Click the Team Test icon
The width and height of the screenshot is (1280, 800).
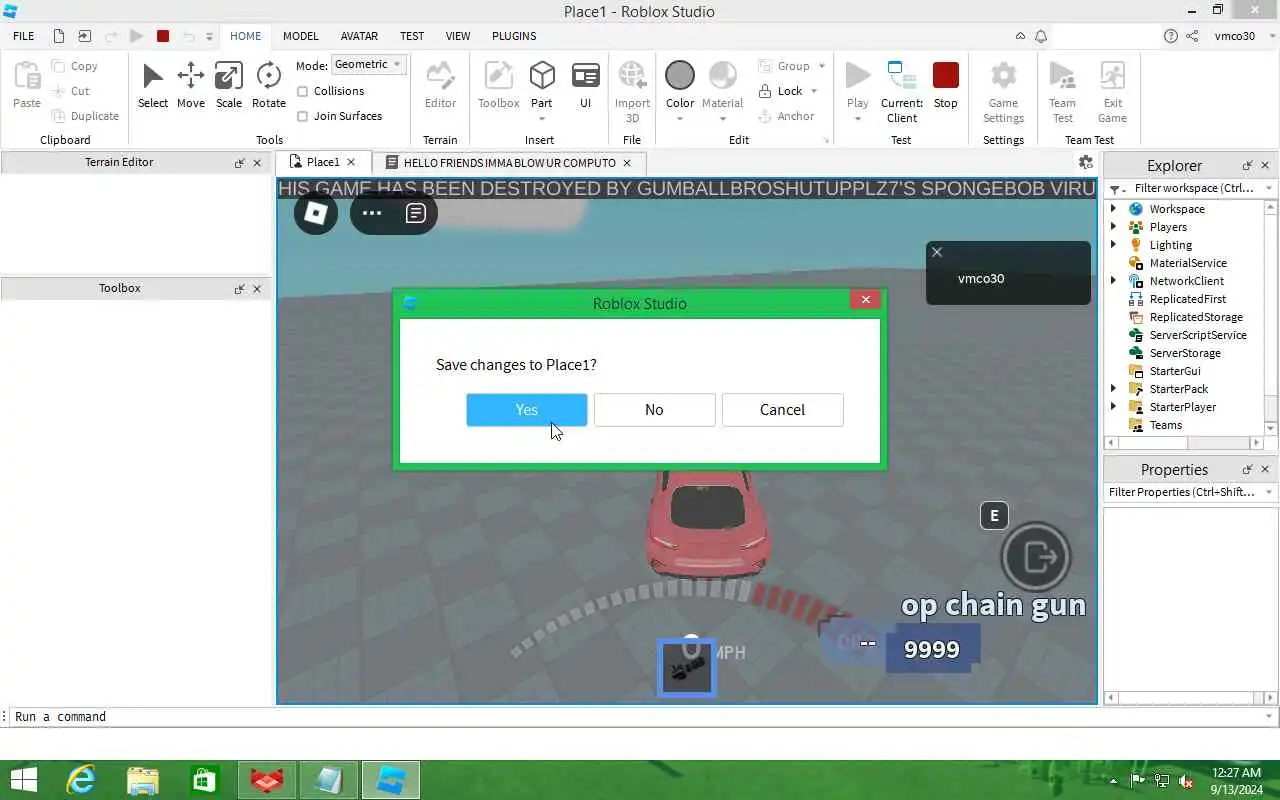click(1062, 76)
